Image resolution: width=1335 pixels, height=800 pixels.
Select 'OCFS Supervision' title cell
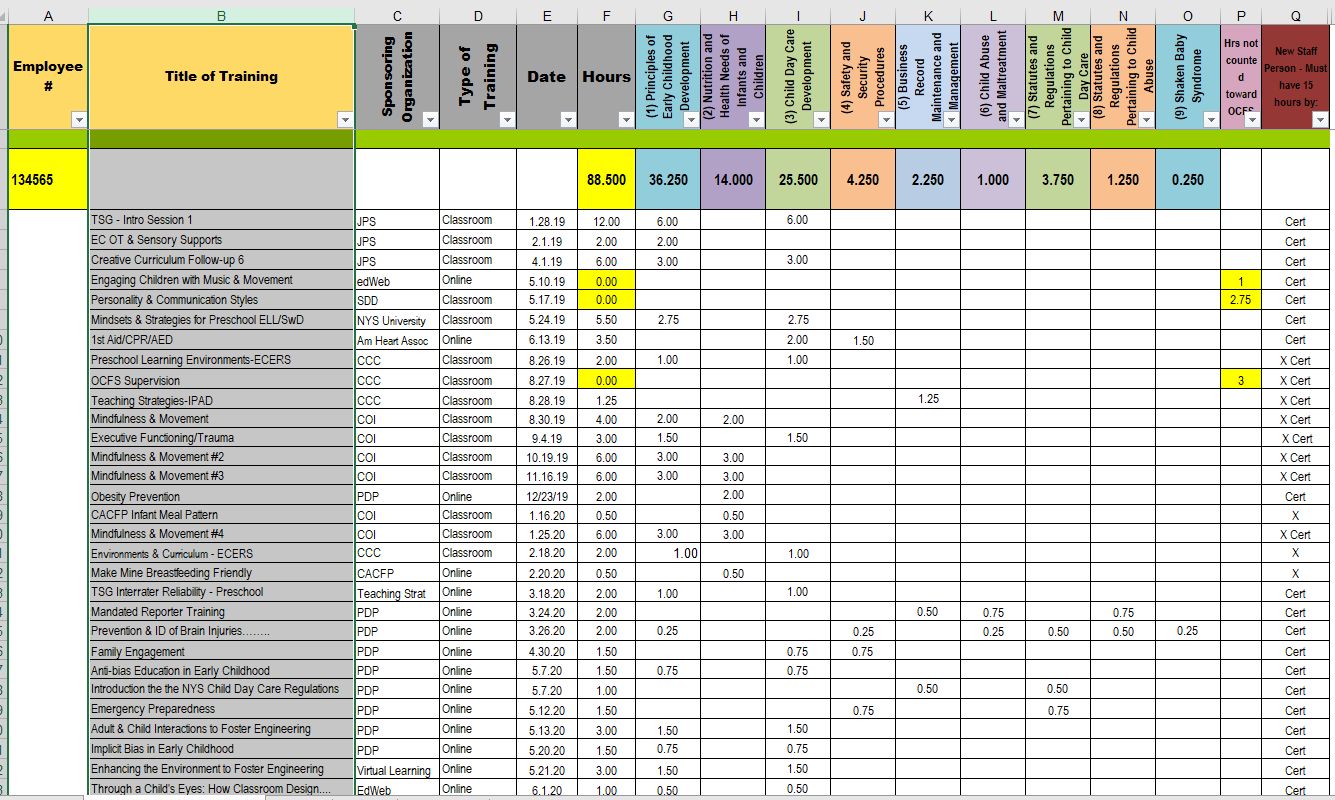[221, 381]
